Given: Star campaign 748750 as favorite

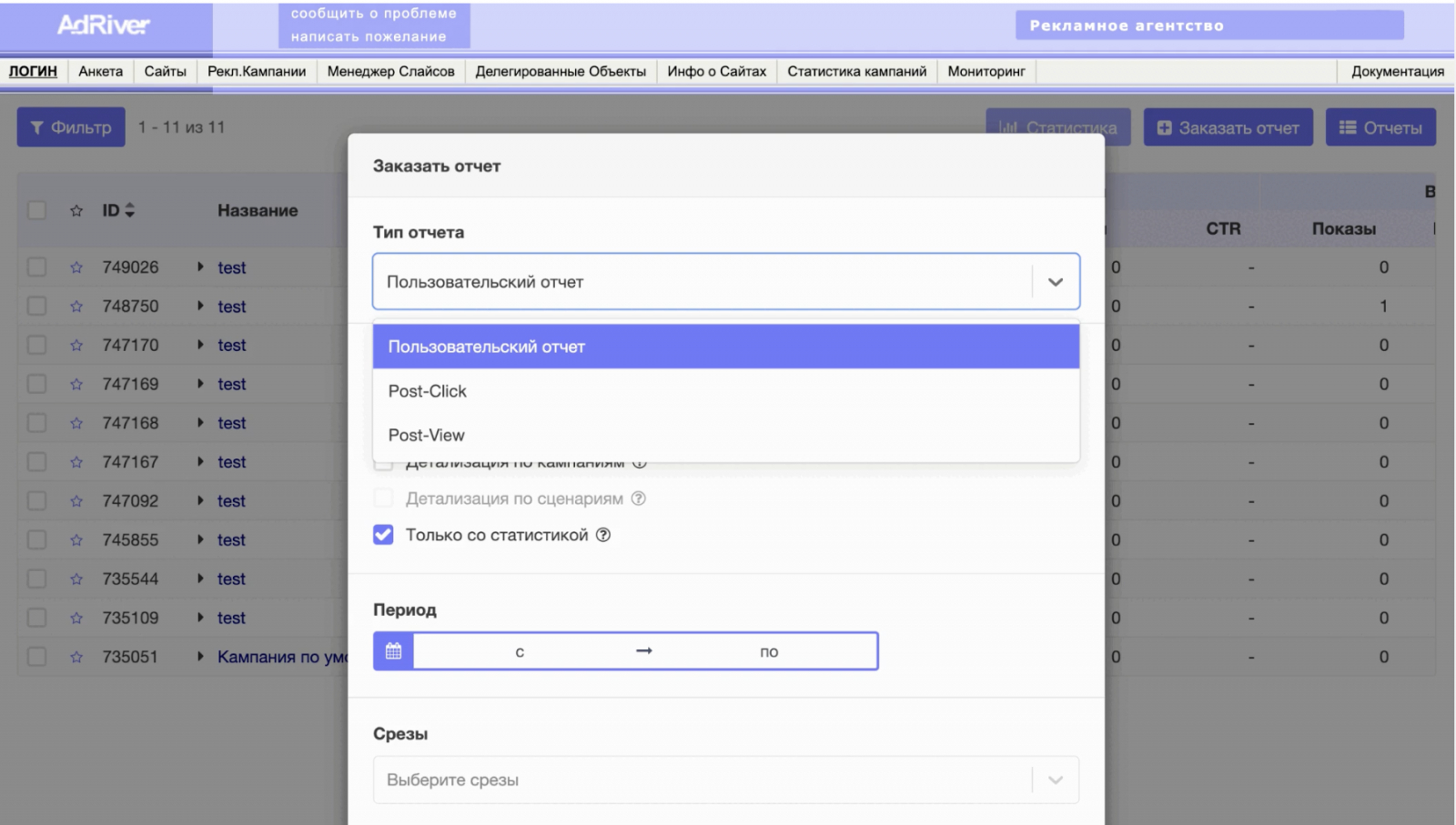Looking at the screenshot, I should [x=76, y=307].
